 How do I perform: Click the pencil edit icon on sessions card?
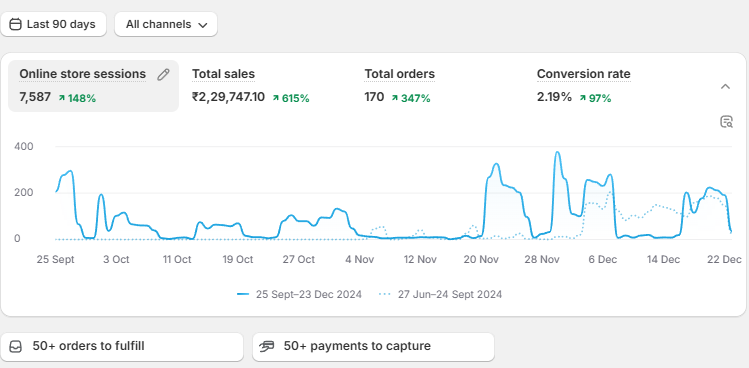coord(163,75)
